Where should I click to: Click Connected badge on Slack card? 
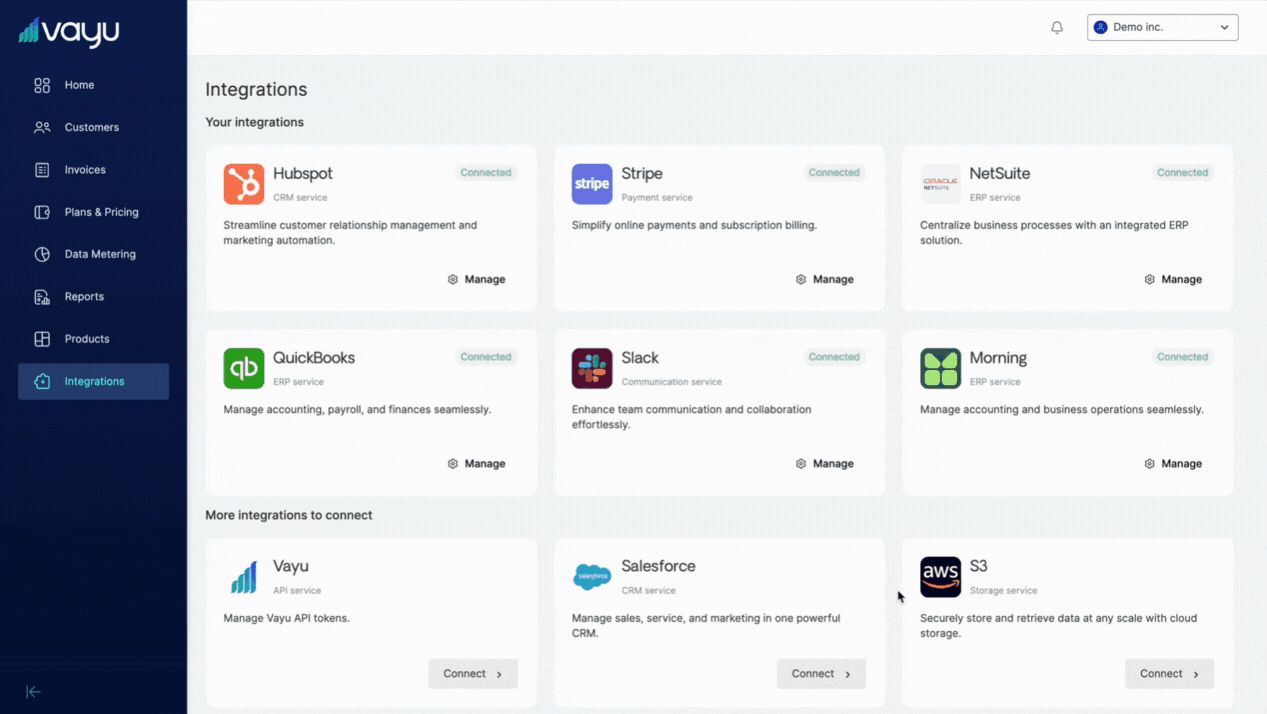coord(834,357)
